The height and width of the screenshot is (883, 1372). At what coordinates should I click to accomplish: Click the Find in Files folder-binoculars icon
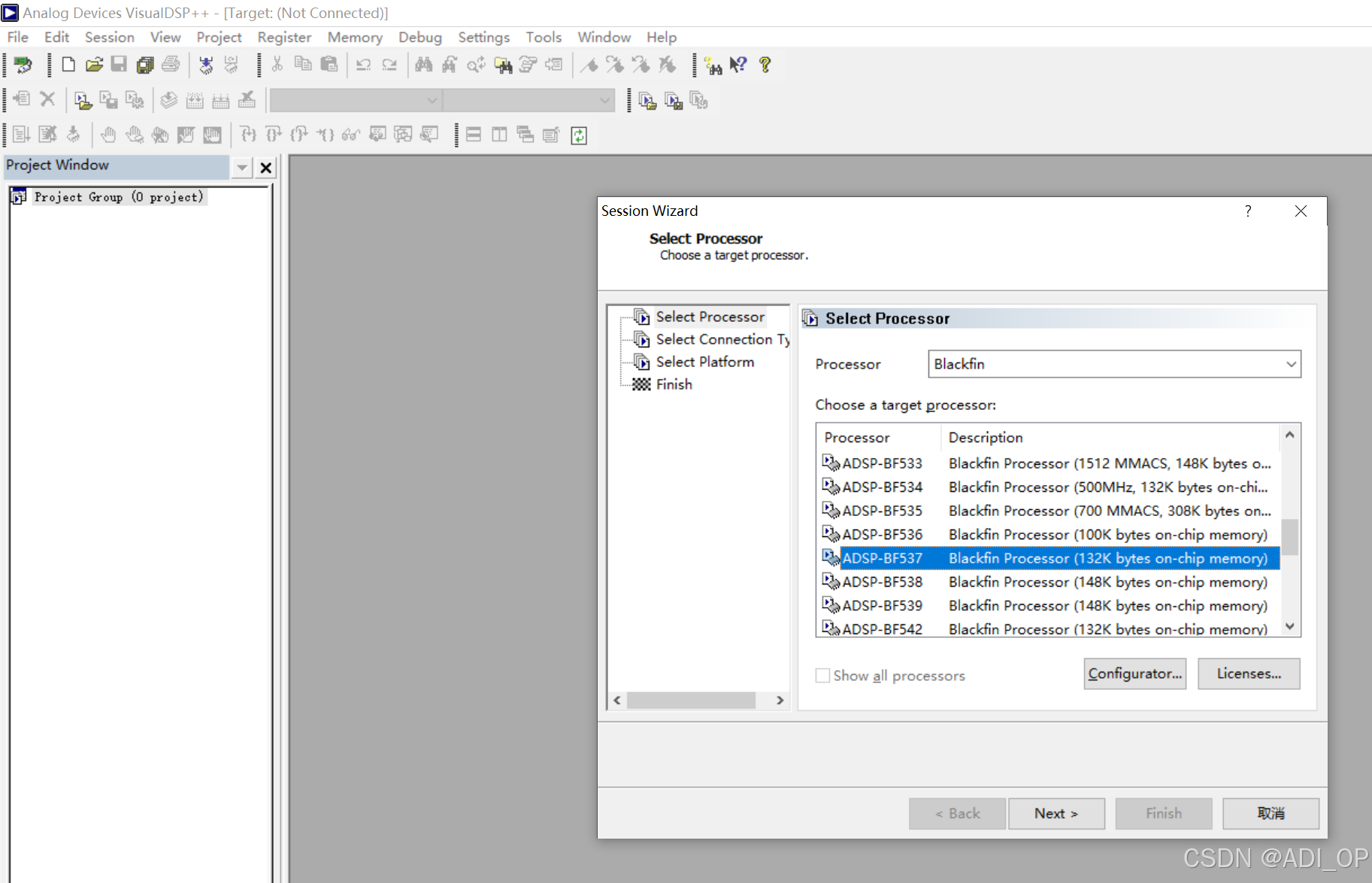503,65
